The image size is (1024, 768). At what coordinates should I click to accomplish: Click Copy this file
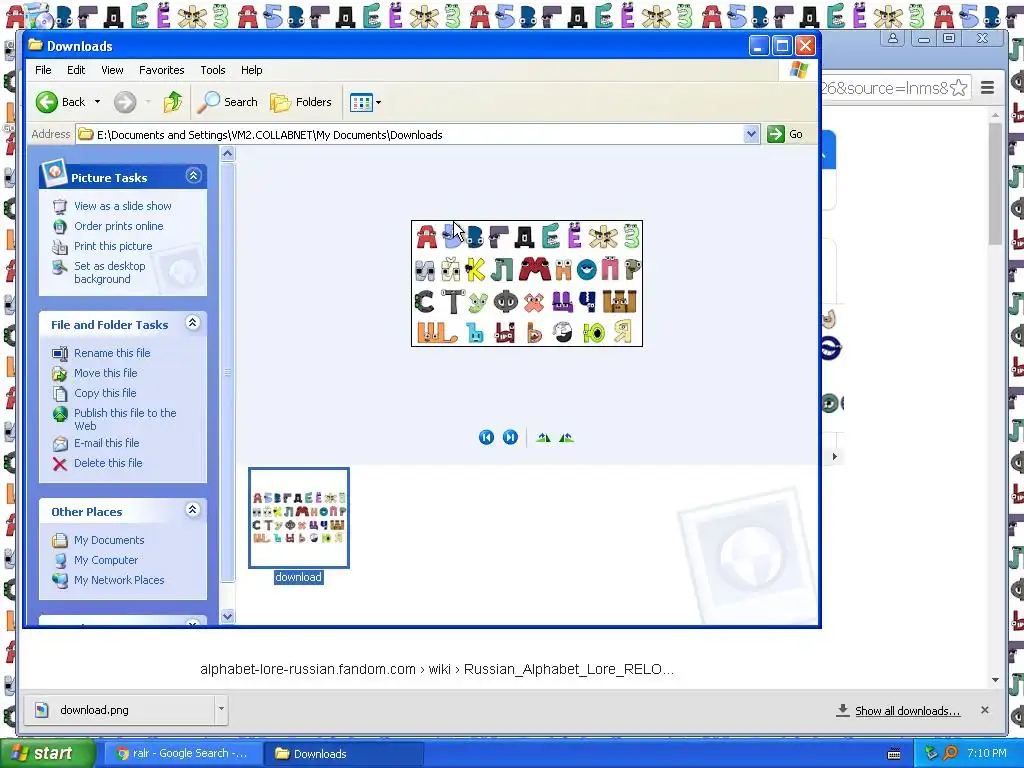point(105,393)
